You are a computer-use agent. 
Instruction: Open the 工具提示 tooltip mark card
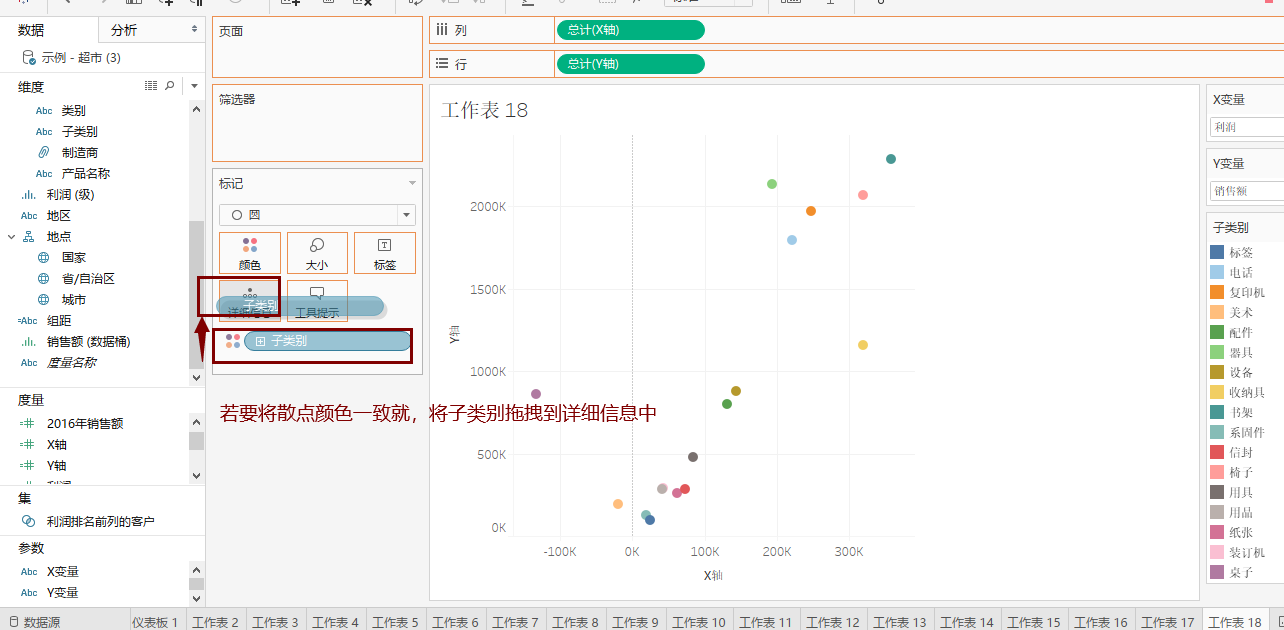317,301
